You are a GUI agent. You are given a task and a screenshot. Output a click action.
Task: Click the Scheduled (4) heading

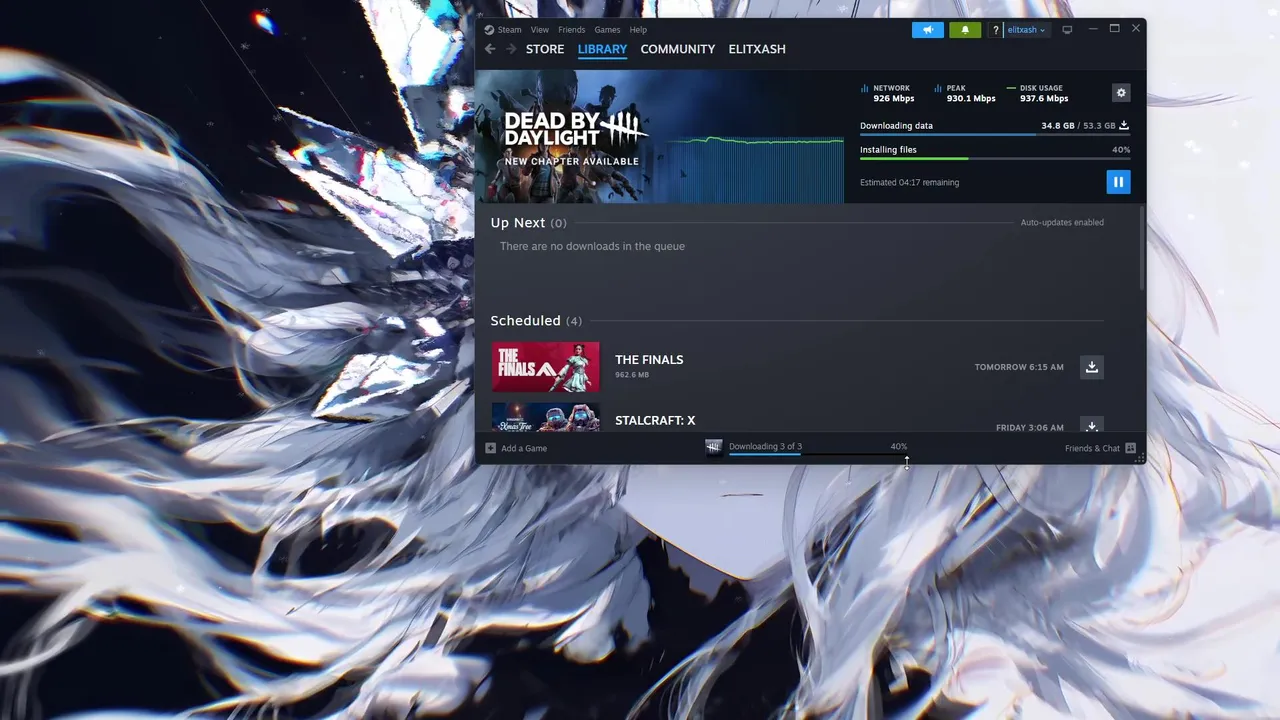point(536,321)
